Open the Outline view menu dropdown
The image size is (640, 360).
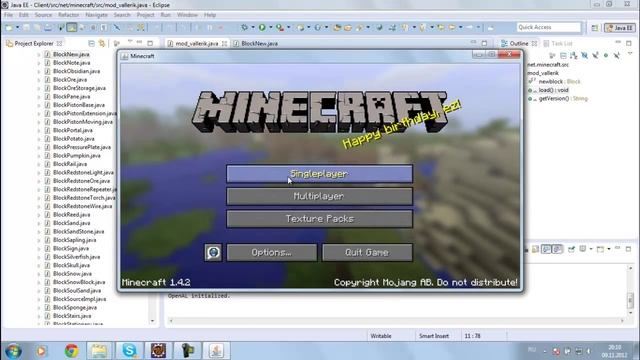[629, 54]
